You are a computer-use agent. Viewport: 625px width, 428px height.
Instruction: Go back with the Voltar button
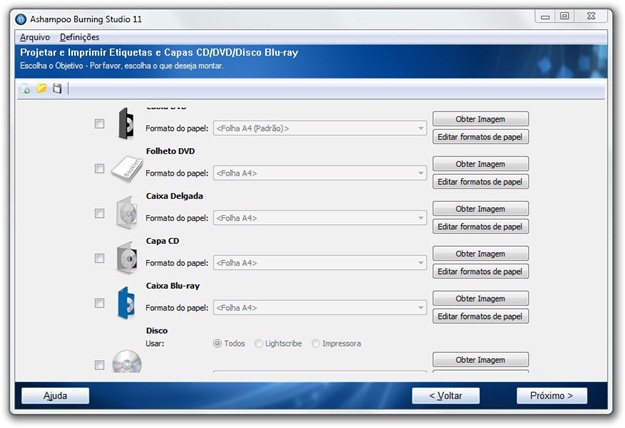pyautogui.click(x=446, y=396)
